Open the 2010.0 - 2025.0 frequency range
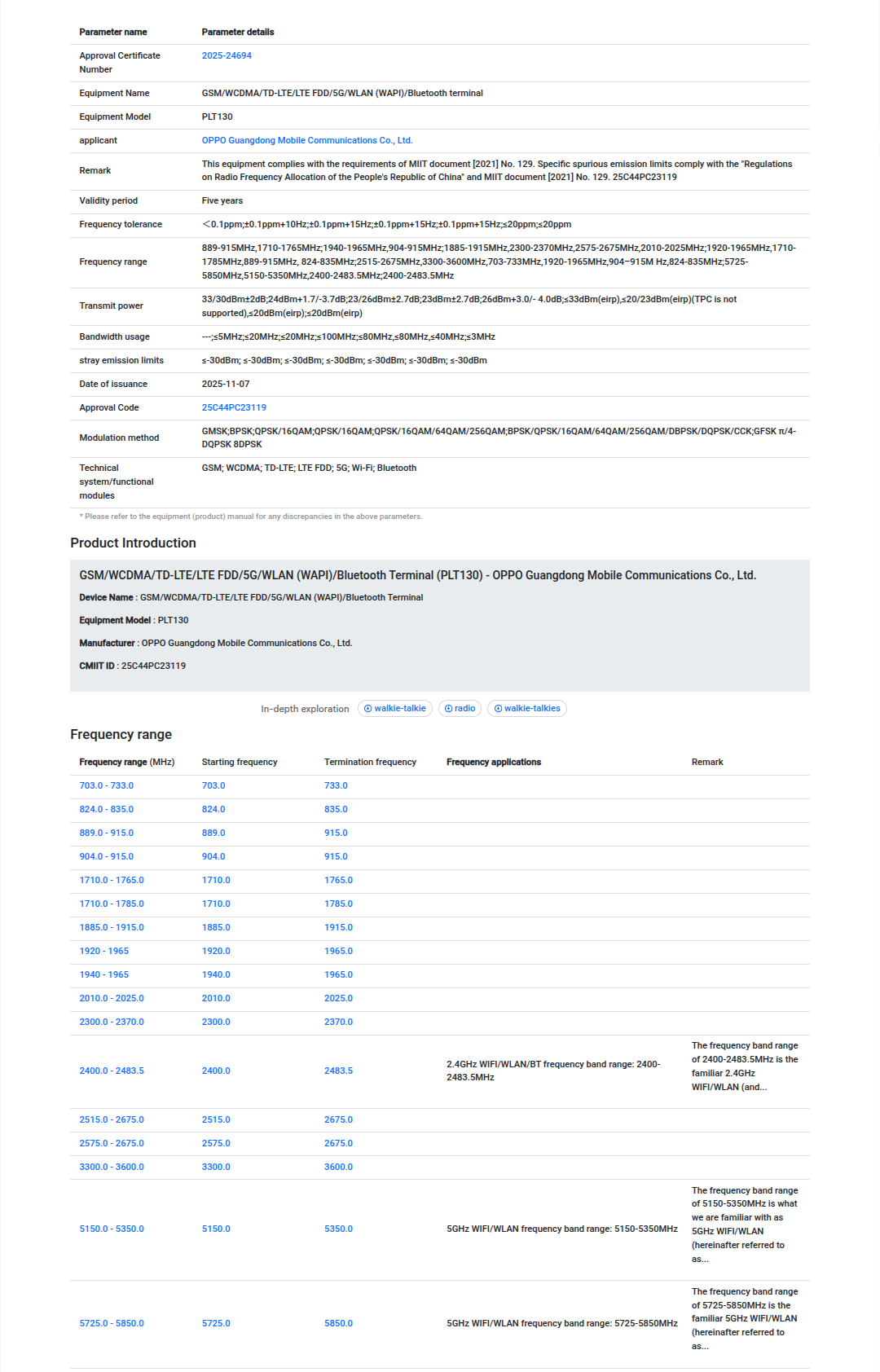 click(x=111, y=999)
